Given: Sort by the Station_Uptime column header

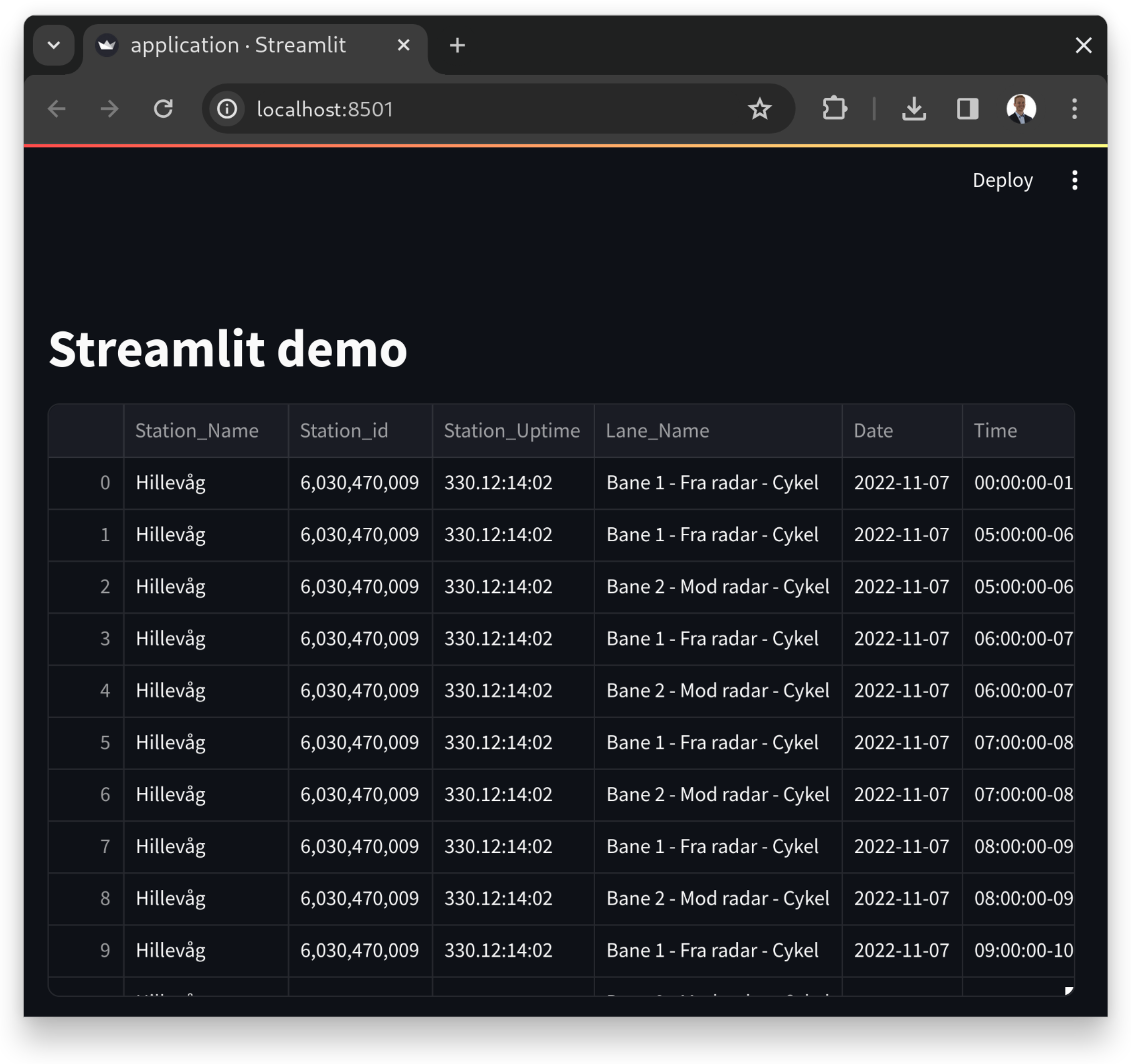Looking at the screenshot, I should click(x=513, y=430).
